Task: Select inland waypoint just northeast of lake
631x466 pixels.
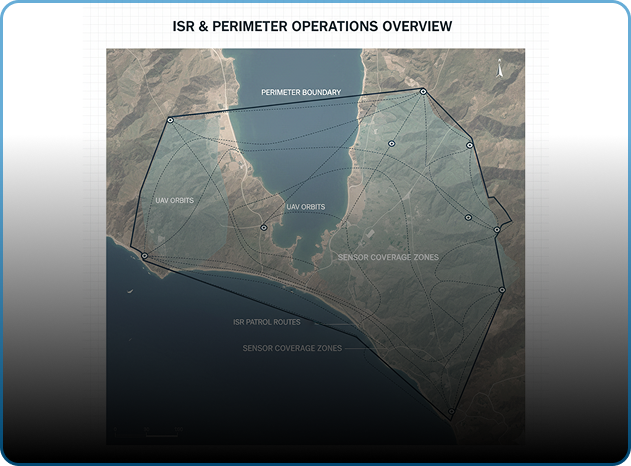Action: point(391,144)
